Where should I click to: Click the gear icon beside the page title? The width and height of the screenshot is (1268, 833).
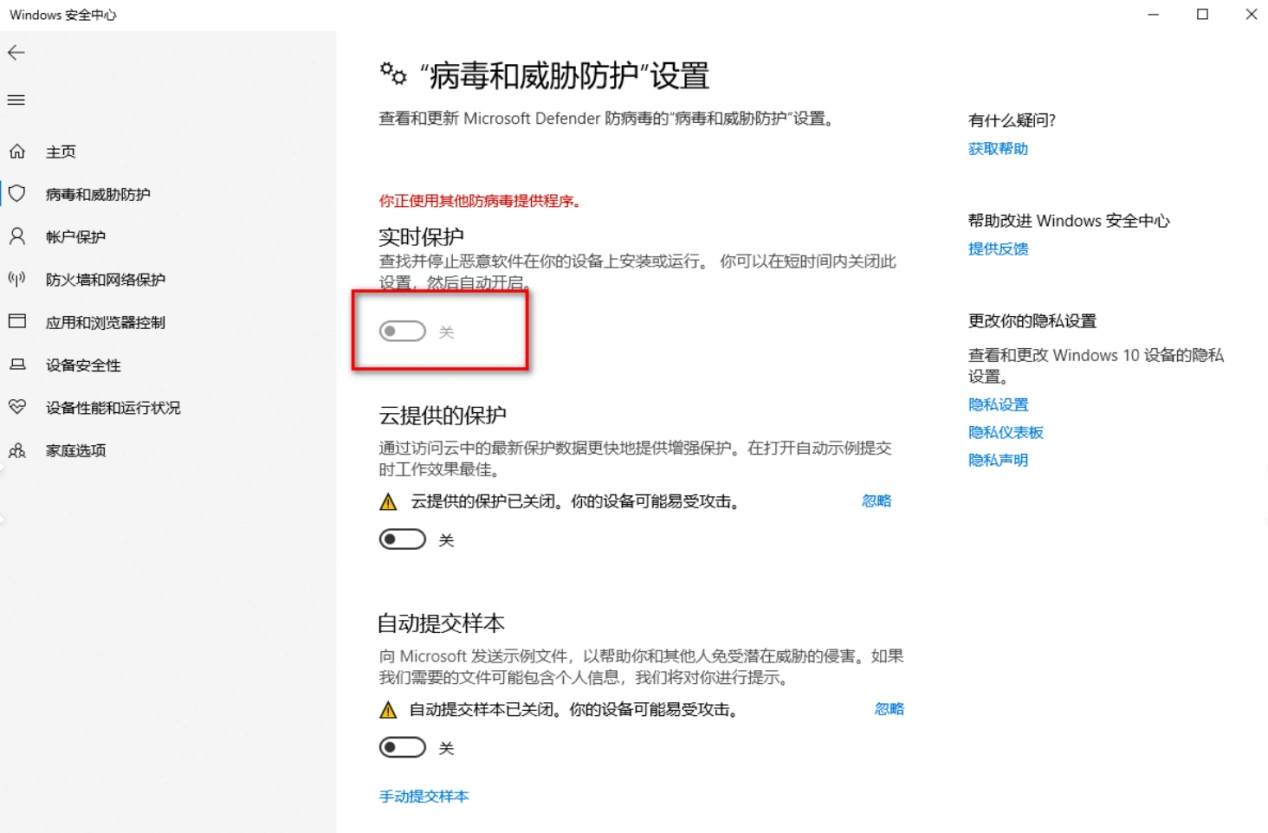(x=390, y=73)
